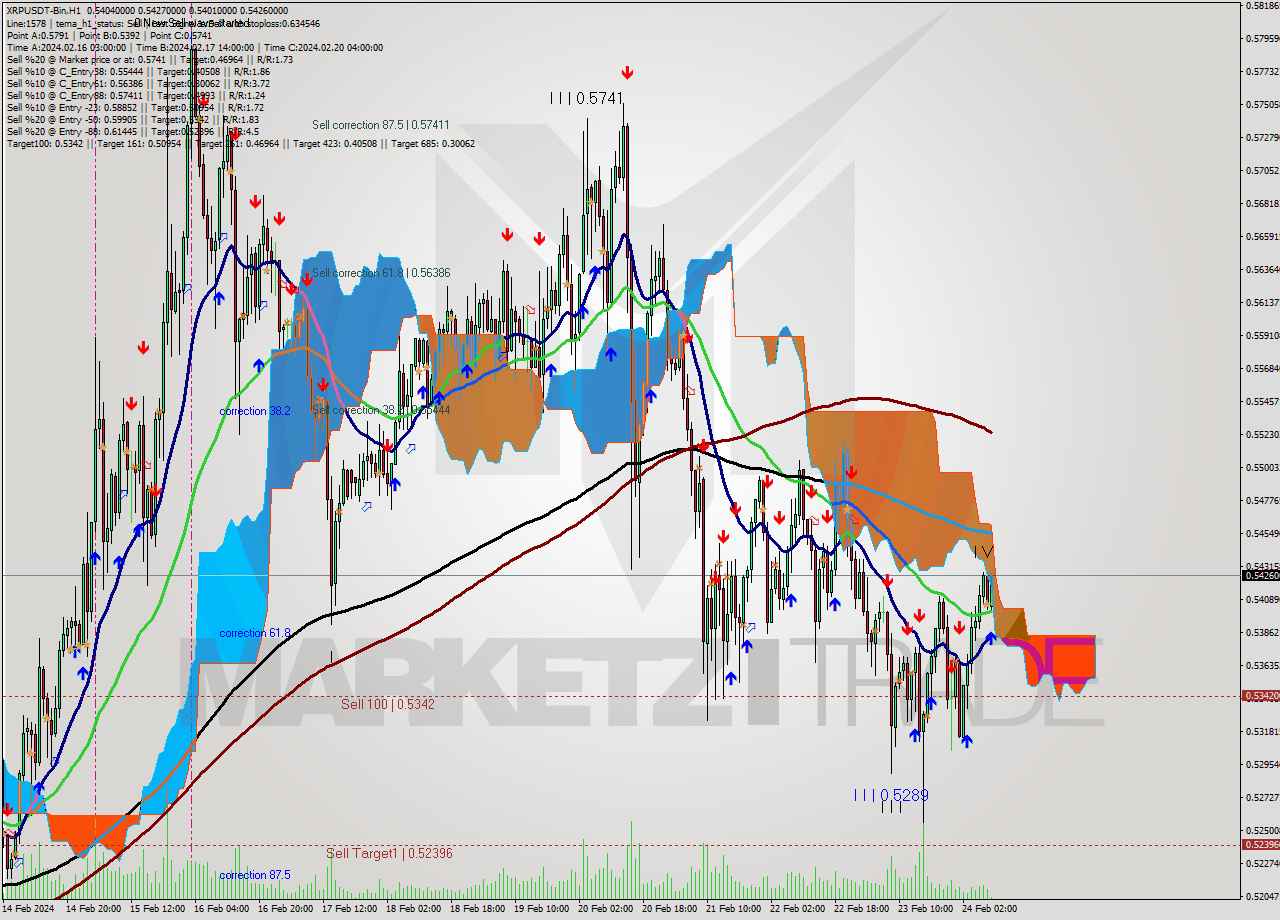Click the blue correction 38.2 label

tap(257, 411)
